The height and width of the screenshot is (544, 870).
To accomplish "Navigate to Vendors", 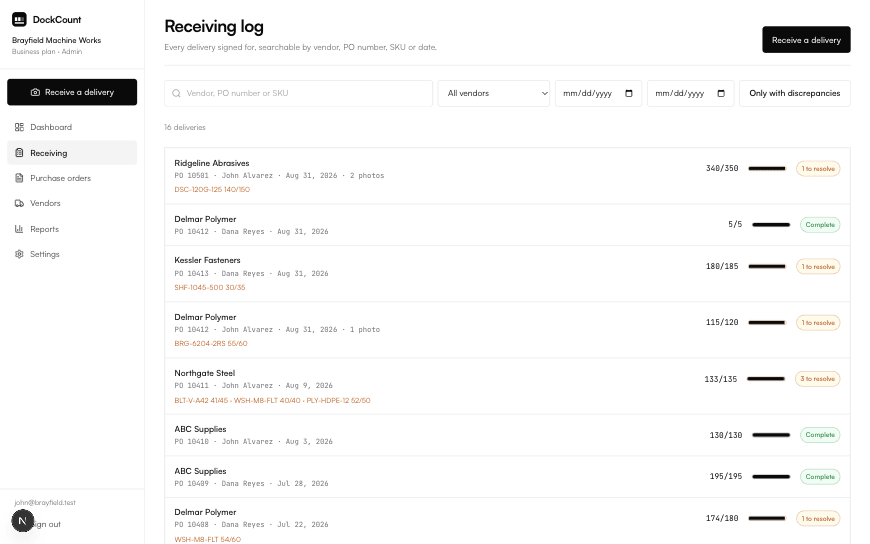I will click(72, 203).
